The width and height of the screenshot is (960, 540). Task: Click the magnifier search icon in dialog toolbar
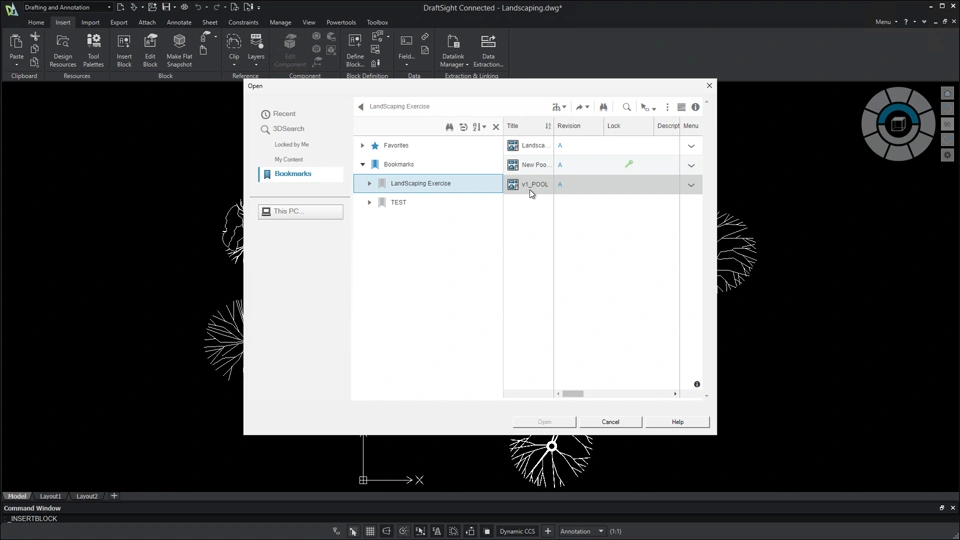626,107
